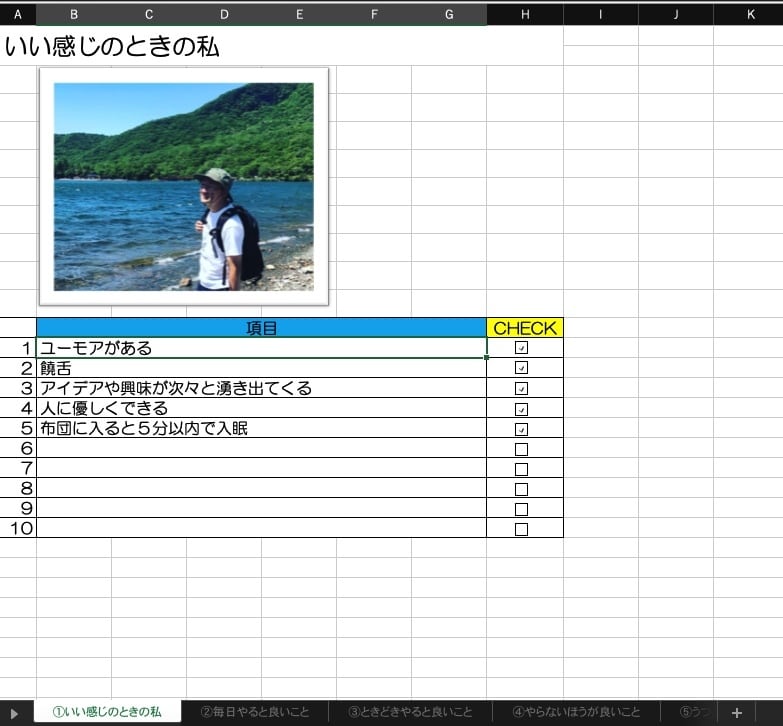Select column E header

(299, 14)
